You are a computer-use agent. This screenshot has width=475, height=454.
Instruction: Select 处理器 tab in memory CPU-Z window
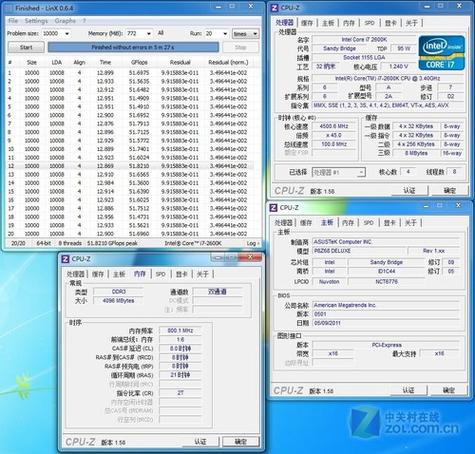pyautogui.click(x=75, y=274)
